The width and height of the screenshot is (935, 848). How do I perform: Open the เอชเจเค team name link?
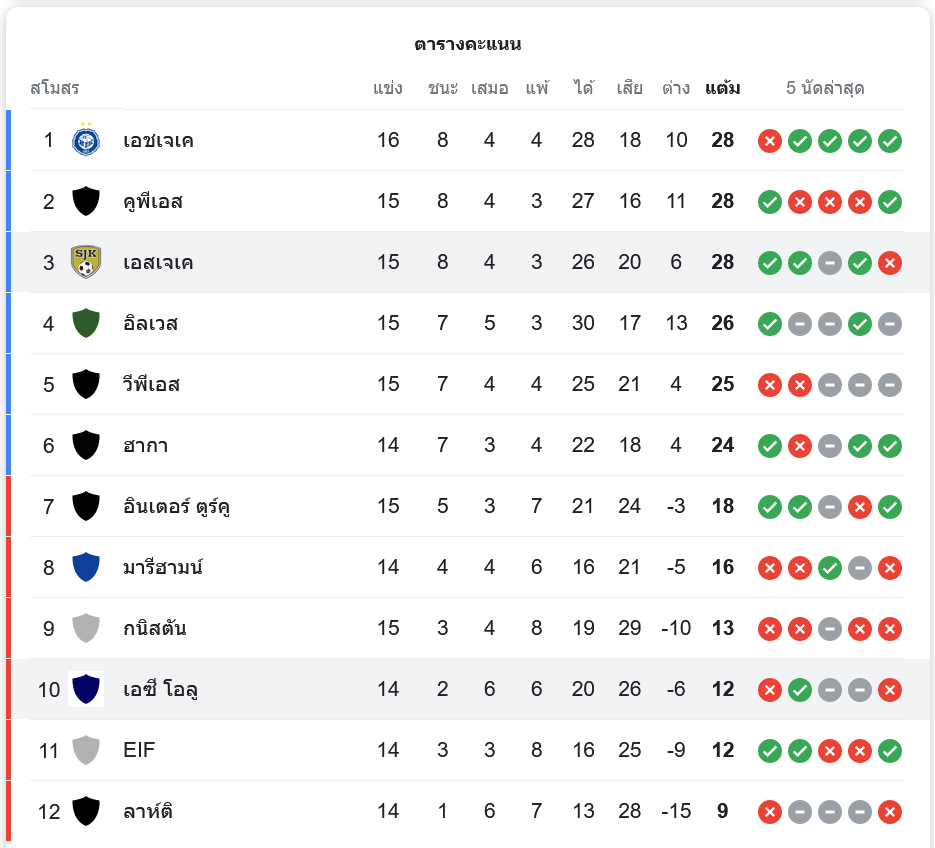point(158,140)
